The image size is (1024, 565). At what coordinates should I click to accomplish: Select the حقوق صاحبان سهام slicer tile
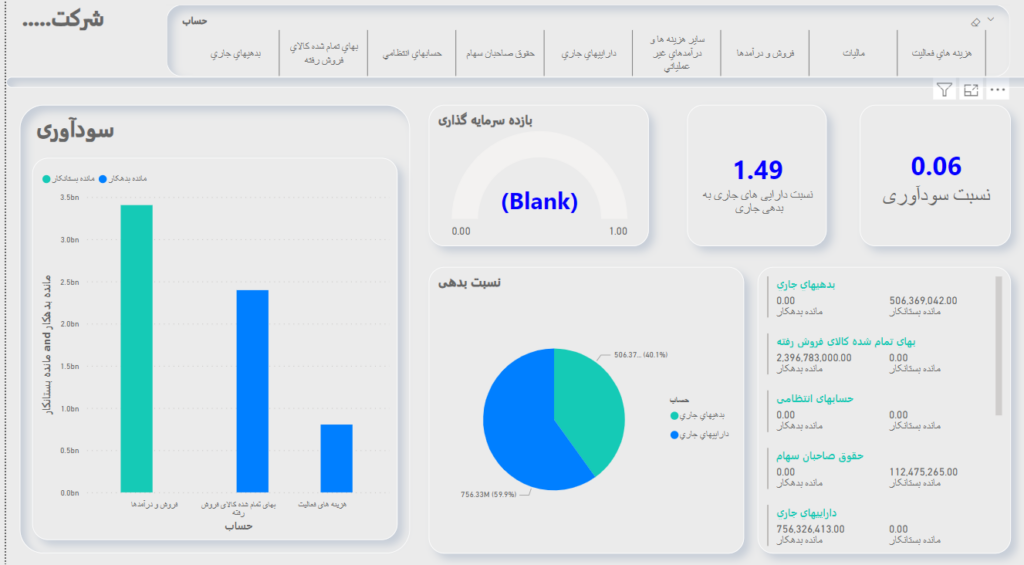tap(500, 54)
